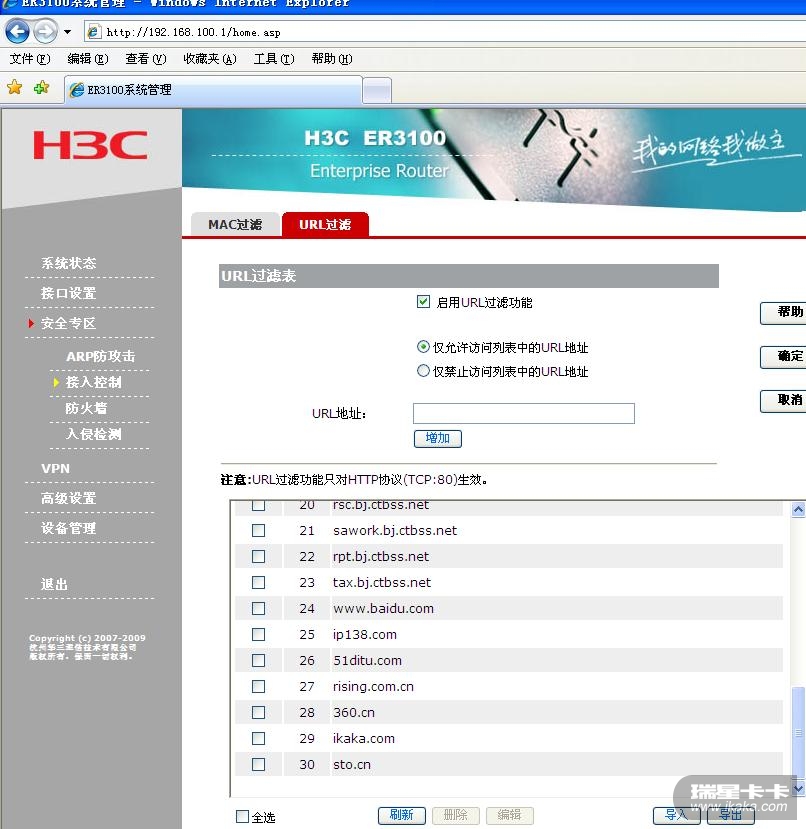
Task: Check the box for row 25 ip138.com
Action: (x=259, y=634)
